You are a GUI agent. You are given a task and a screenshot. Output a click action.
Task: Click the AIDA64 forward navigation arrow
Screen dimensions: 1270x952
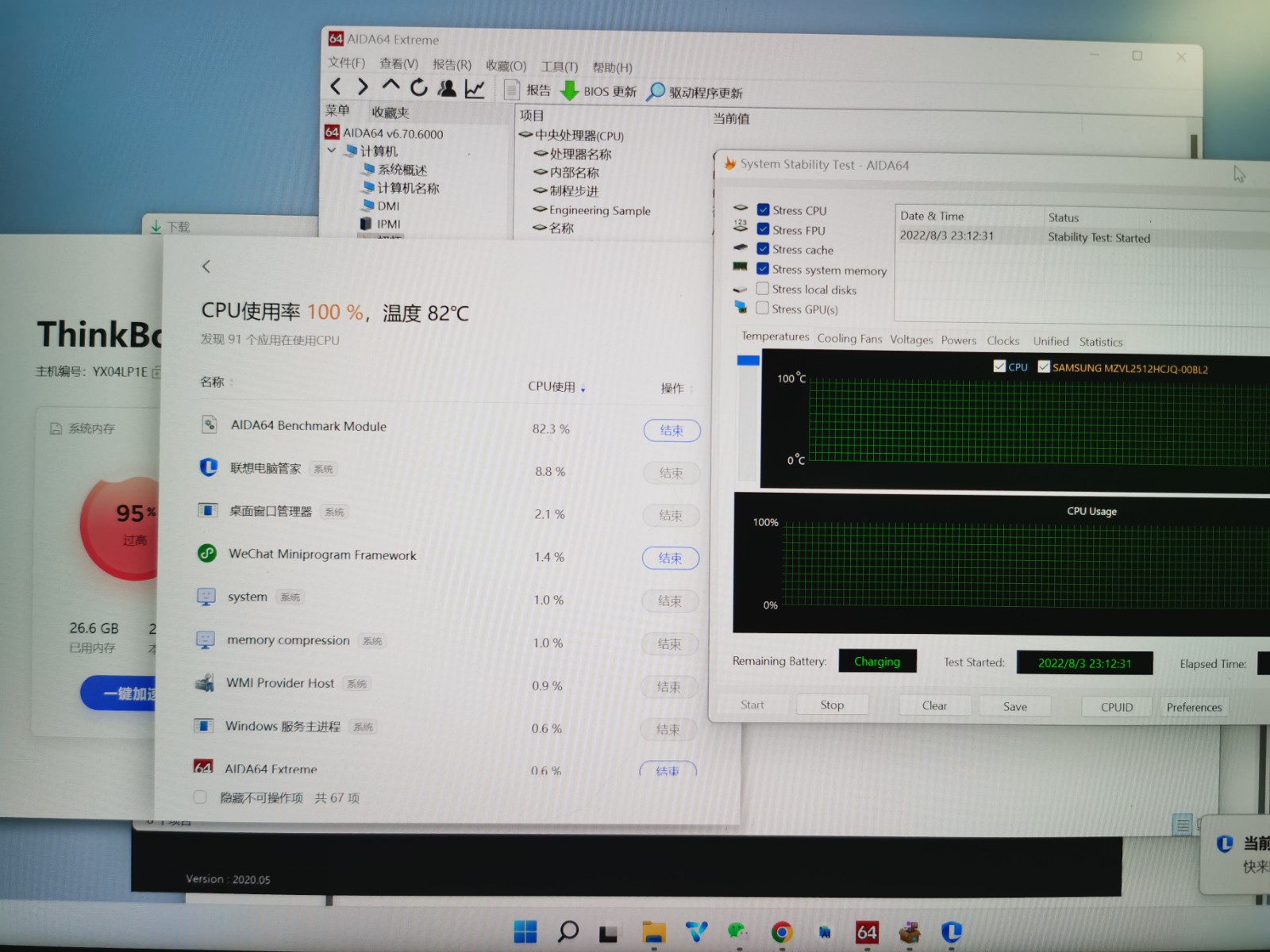363,86
